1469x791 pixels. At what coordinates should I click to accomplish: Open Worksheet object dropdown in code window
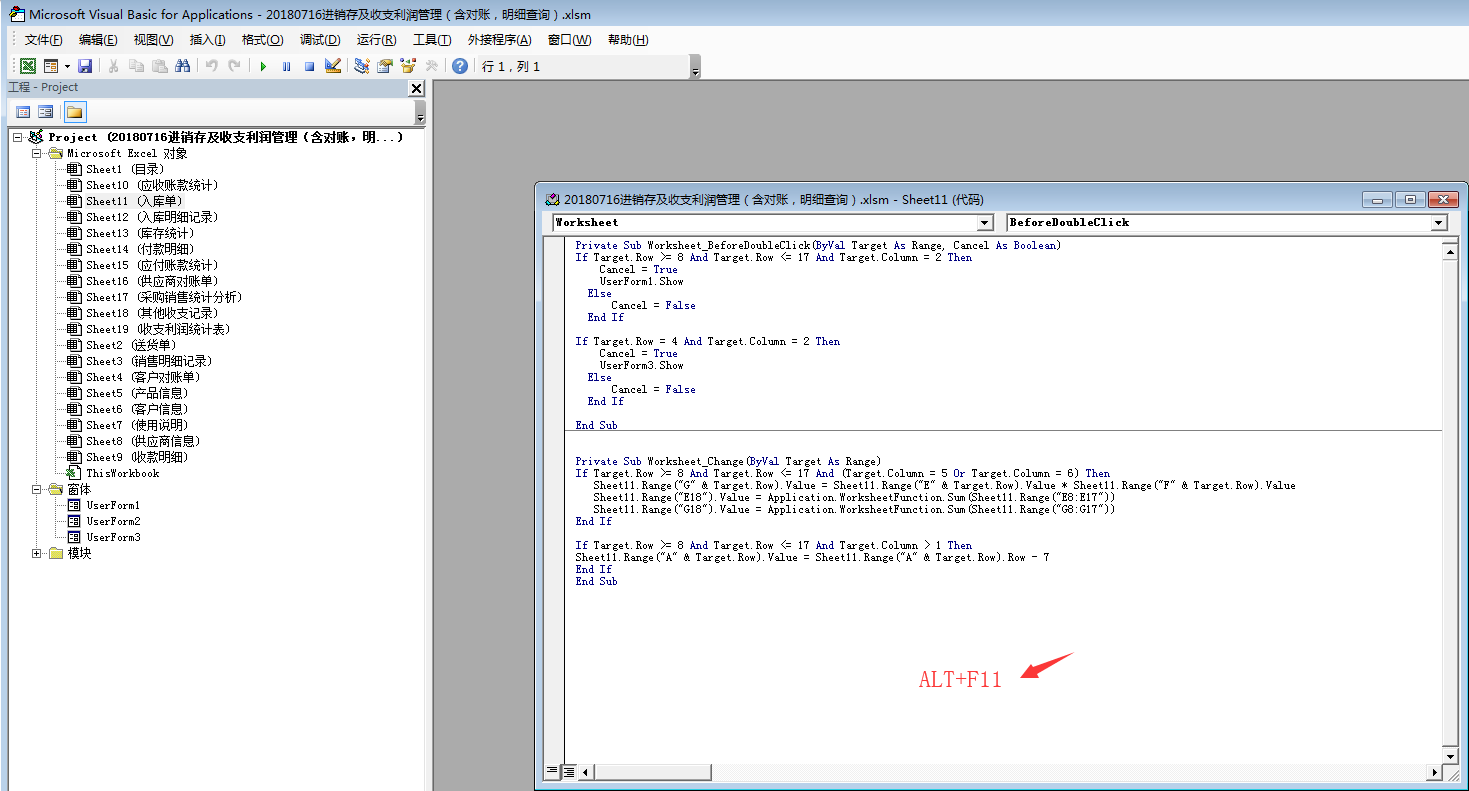pyautogui.click(x=984, y=222)
